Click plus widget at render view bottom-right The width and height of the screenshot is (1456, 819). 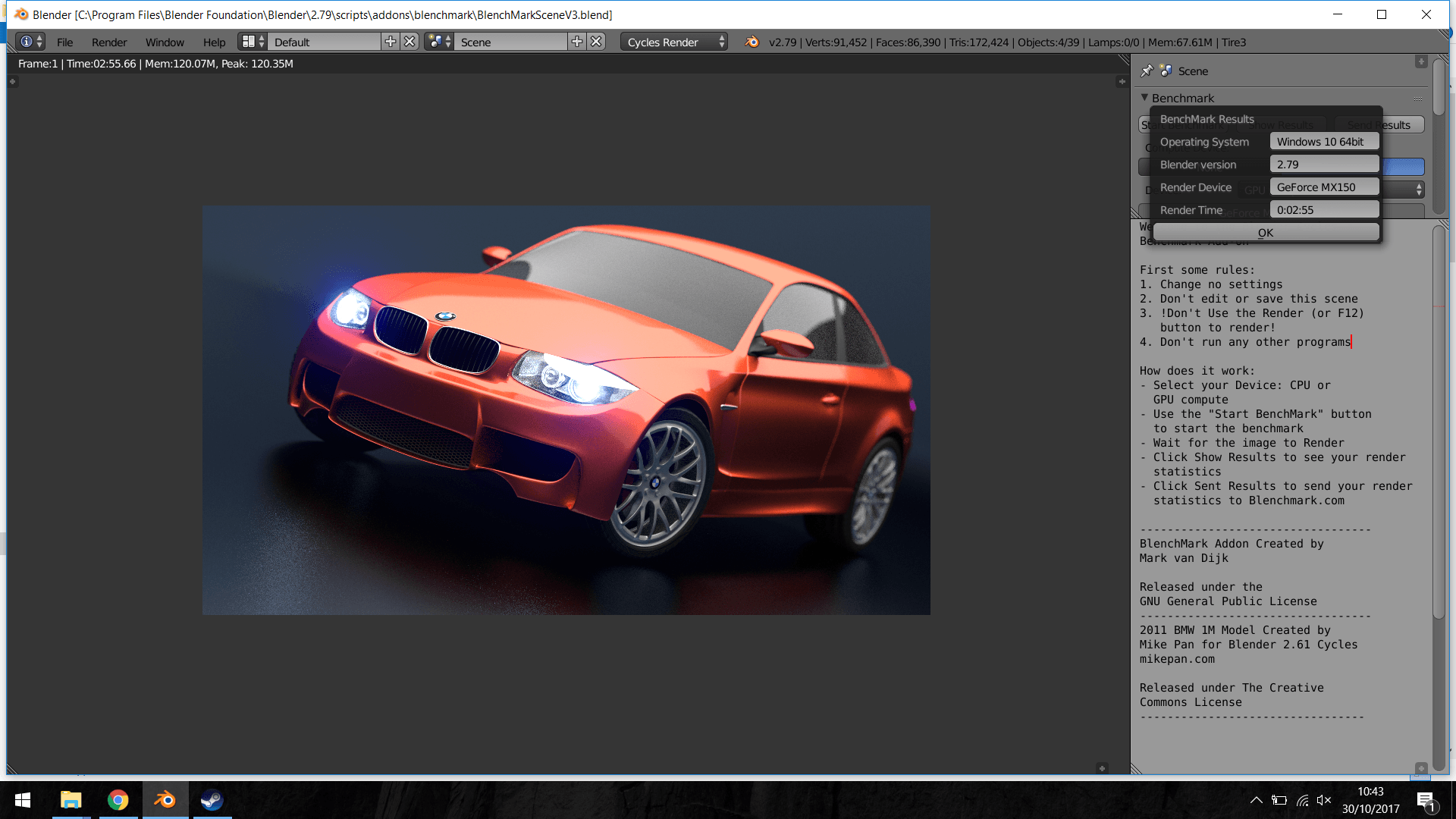coord(1102,768)
